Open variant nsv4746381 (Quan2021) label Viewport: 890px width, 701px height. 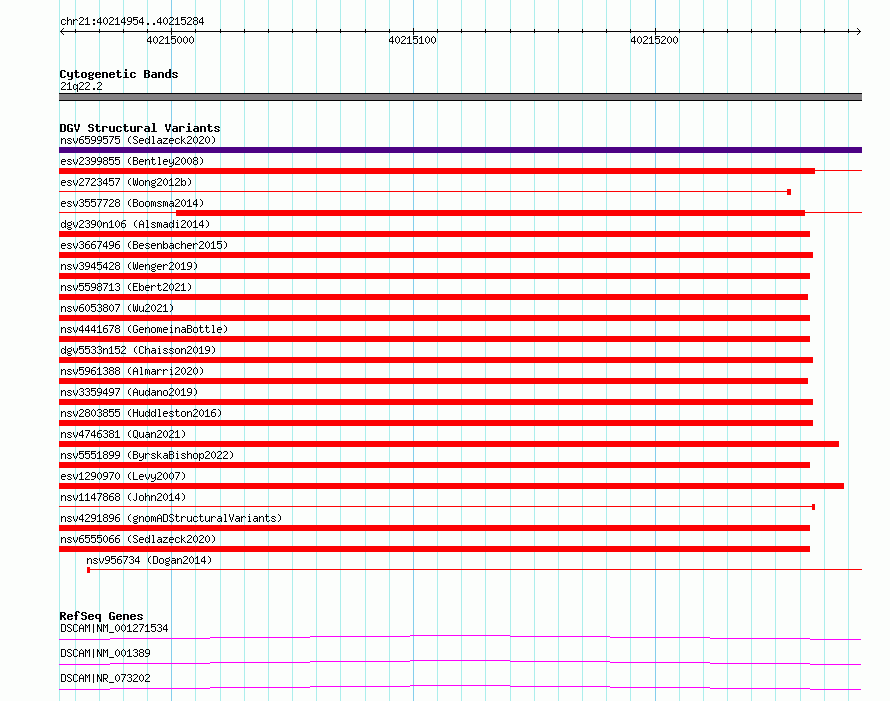click(x=123, y=434)
